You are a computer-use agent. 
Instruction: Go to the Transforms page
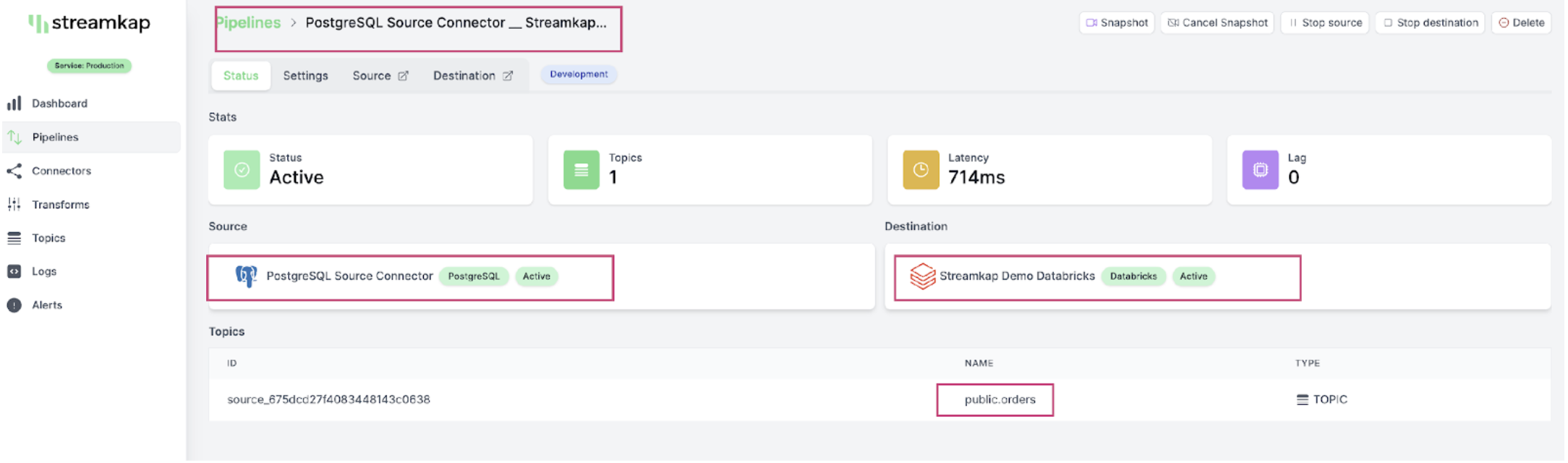[x=61, y=205]
